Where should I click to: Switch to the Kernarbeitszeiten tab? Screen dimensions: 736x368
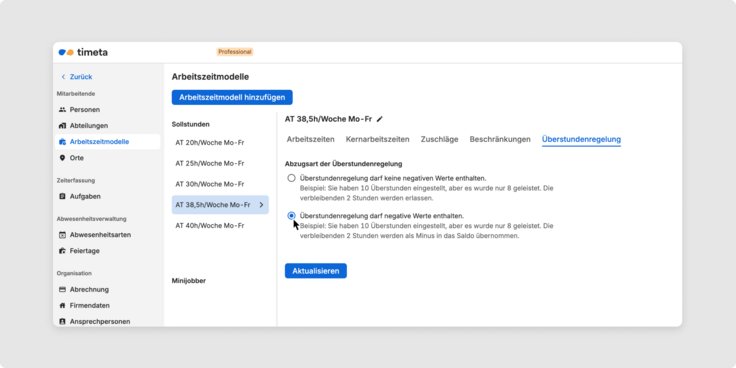pos(377,139)
